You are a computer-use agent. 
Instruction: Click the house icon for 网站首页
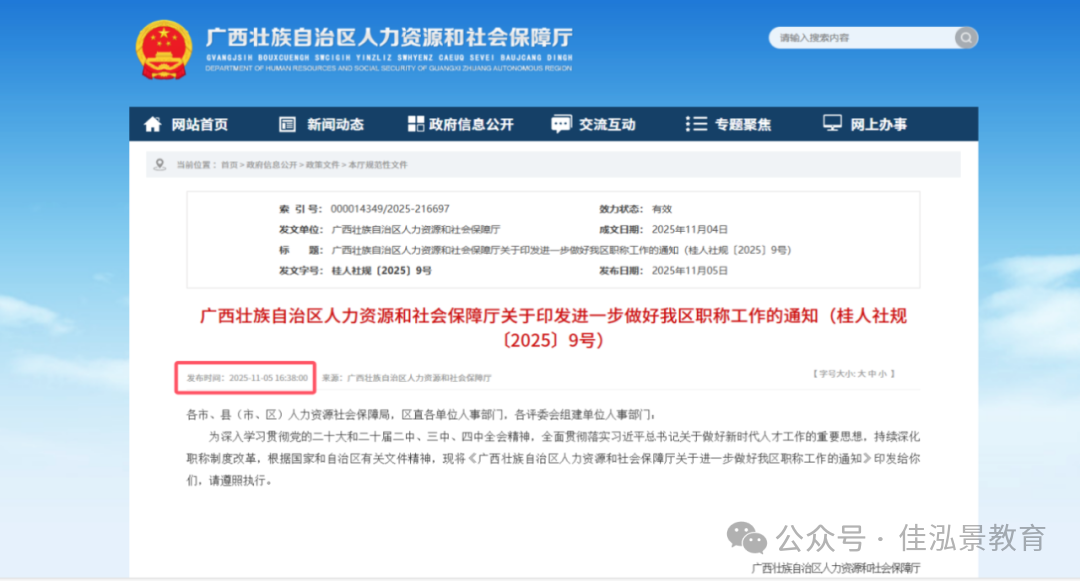pyautogui.click(x=153, y=124)
